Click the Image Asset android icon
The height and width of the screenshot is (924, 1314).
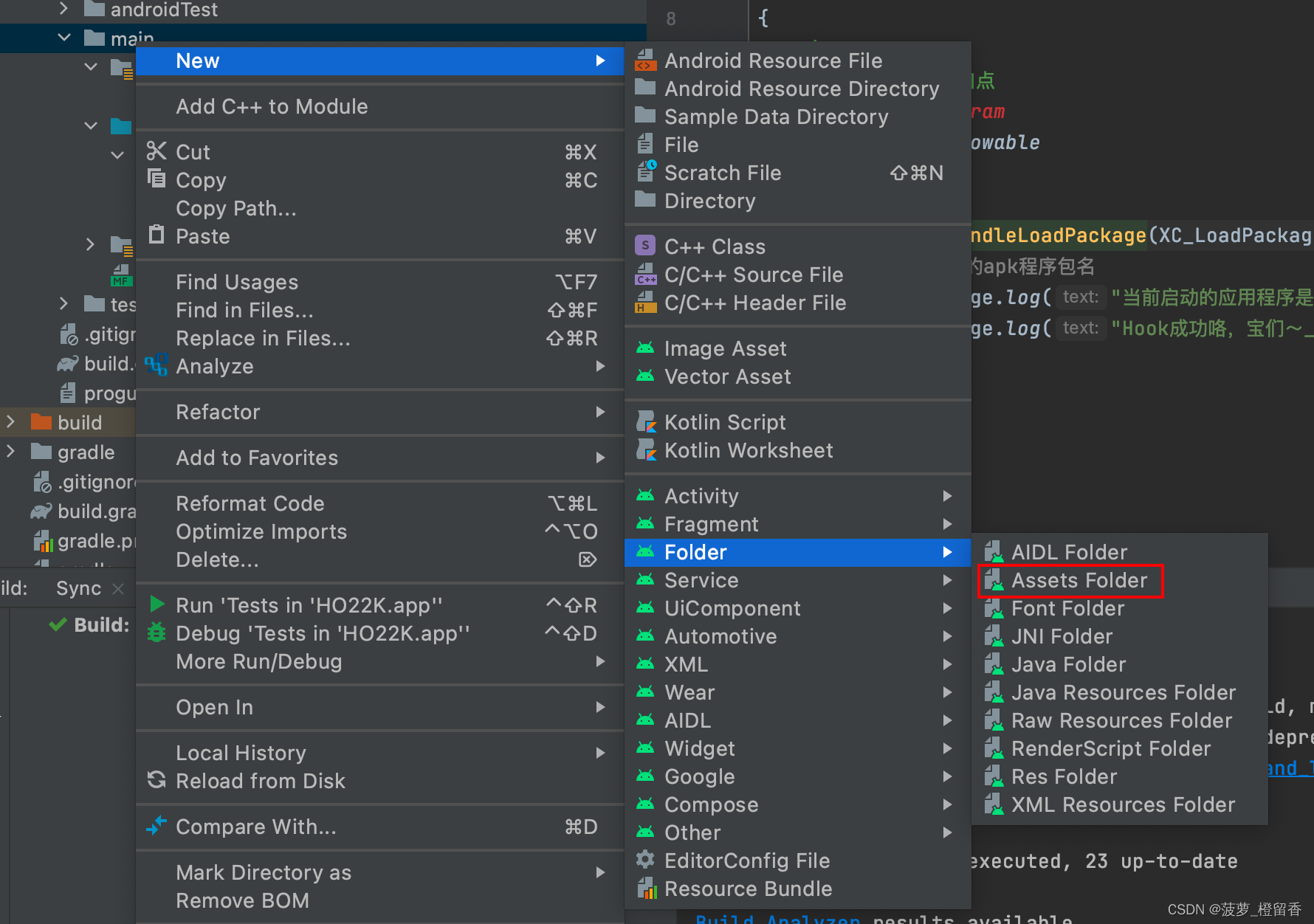click(x=645, y=348)
